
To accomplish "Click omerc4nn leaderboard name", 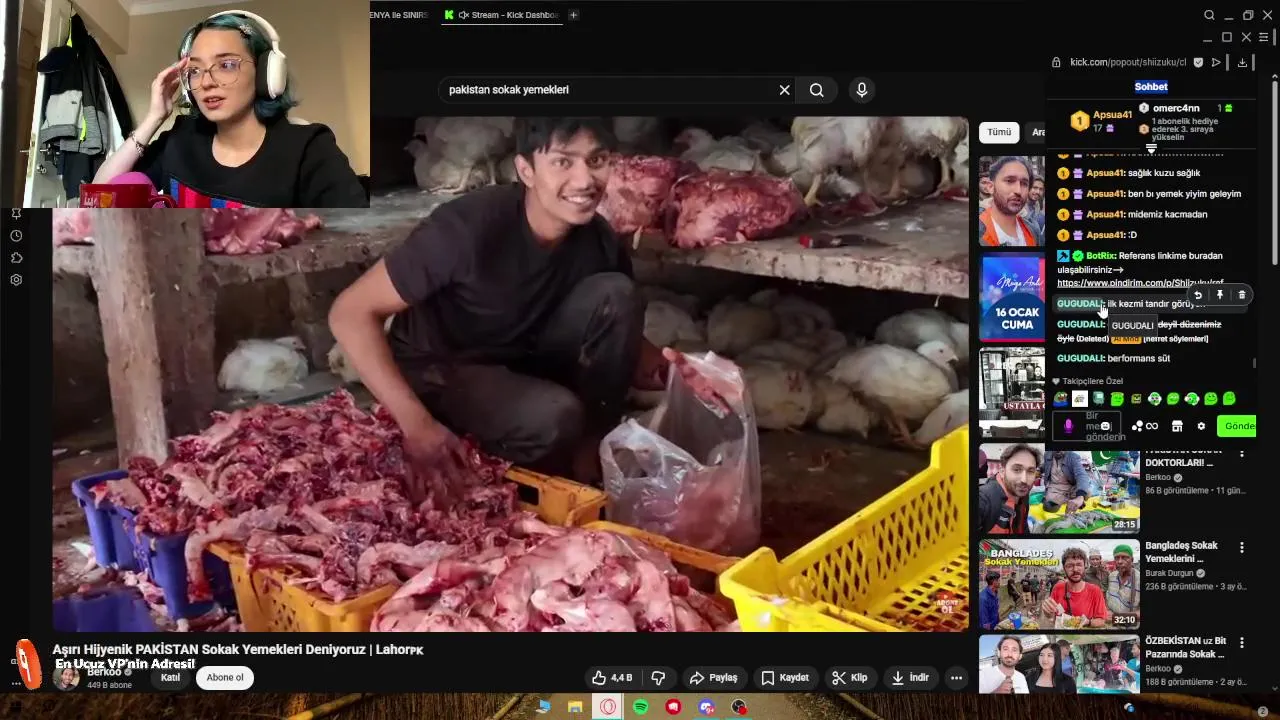I will coord(1176,108).
